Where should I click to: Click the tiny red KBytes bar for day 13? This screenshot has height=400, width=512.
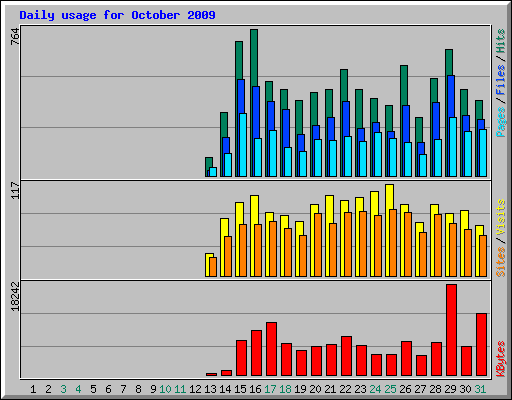pyautogui.click(x=212, y=375)
